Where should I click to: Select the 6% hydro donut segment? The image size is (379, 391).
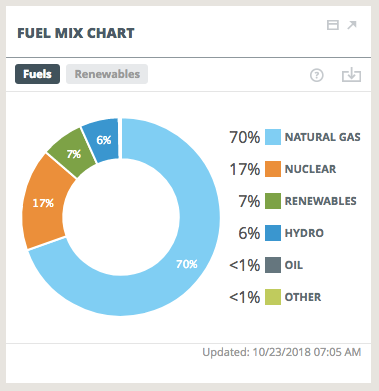point(104,140)
